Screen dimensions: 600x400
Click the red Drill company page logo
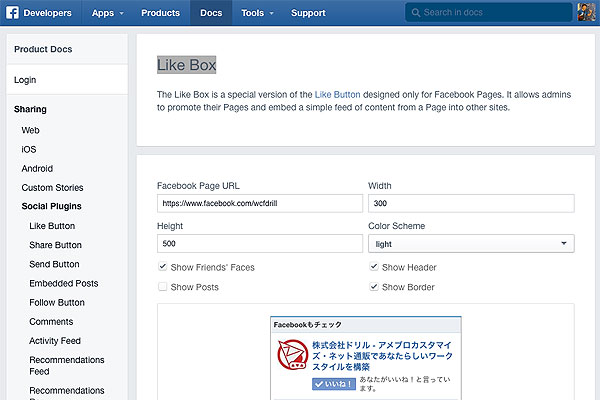pos(293,355)
